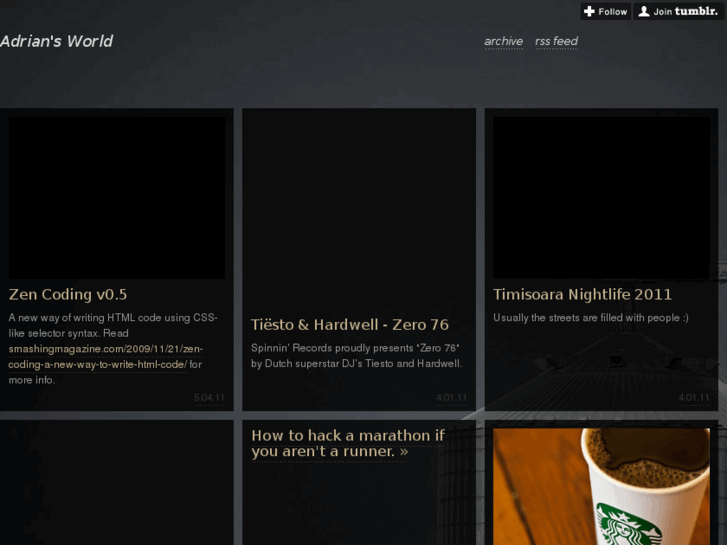Click 'Spinnin' Records proudly presents' description text
The image size is (727, 545).
pos(356,356)
